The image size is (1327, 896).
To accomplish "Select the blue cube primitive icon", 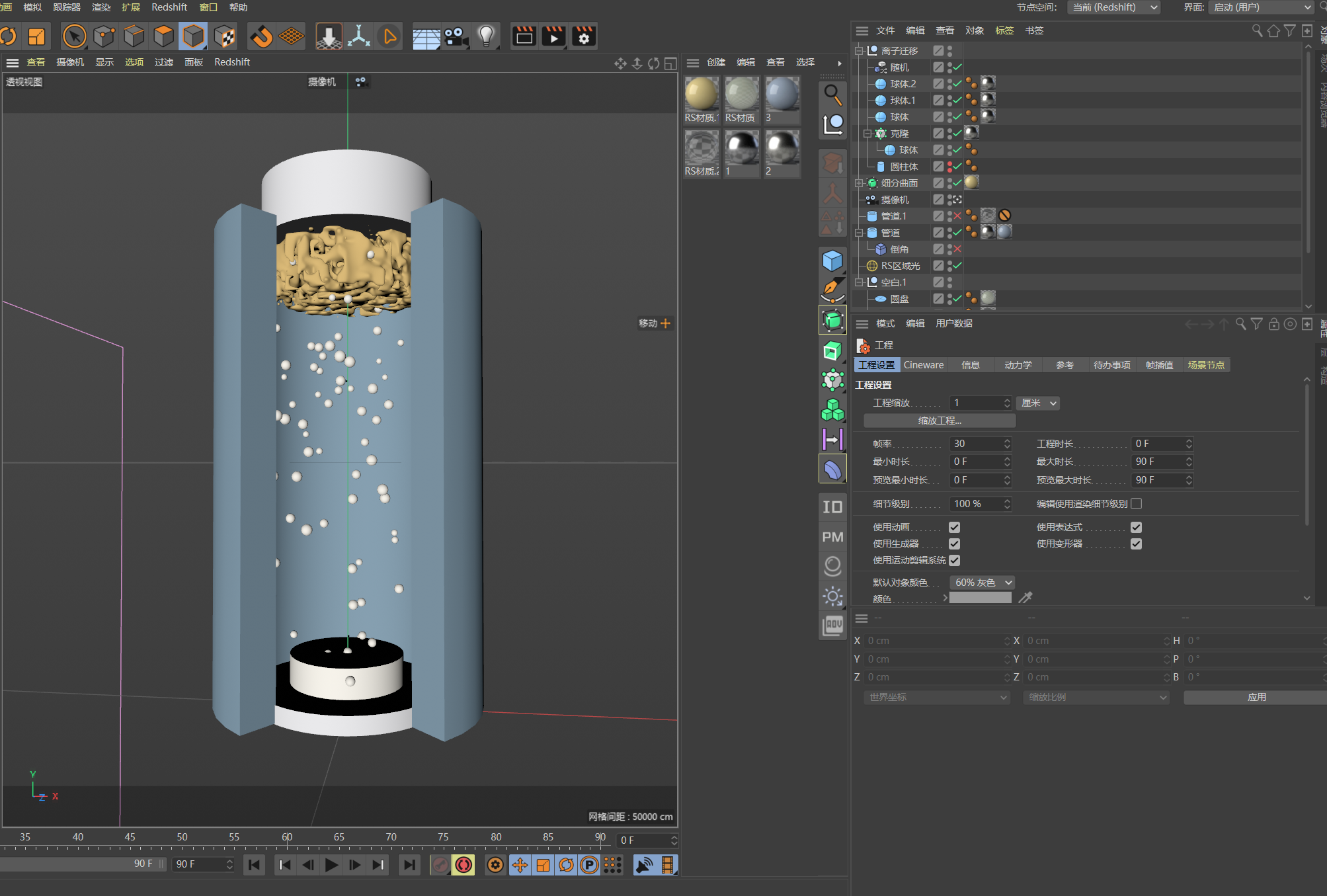I will [x=832, y=261].
